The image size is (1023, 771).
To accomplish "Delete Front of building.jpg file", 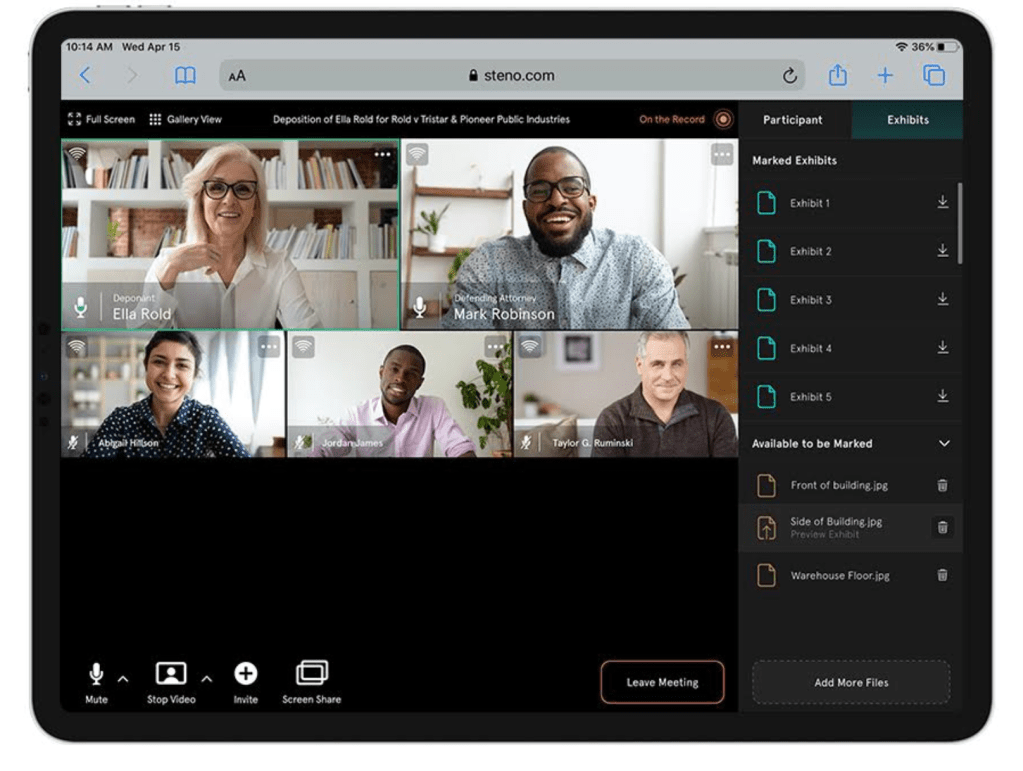I will (x=942, y=485).
